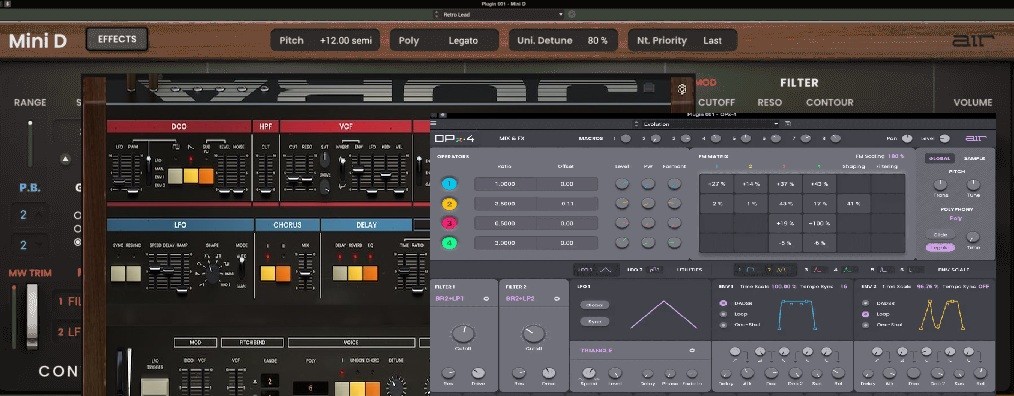Open the EFFECTS page in Mini D
Image resolution: width=1014 pixels, height=396 pixels.
pos(117,39)
